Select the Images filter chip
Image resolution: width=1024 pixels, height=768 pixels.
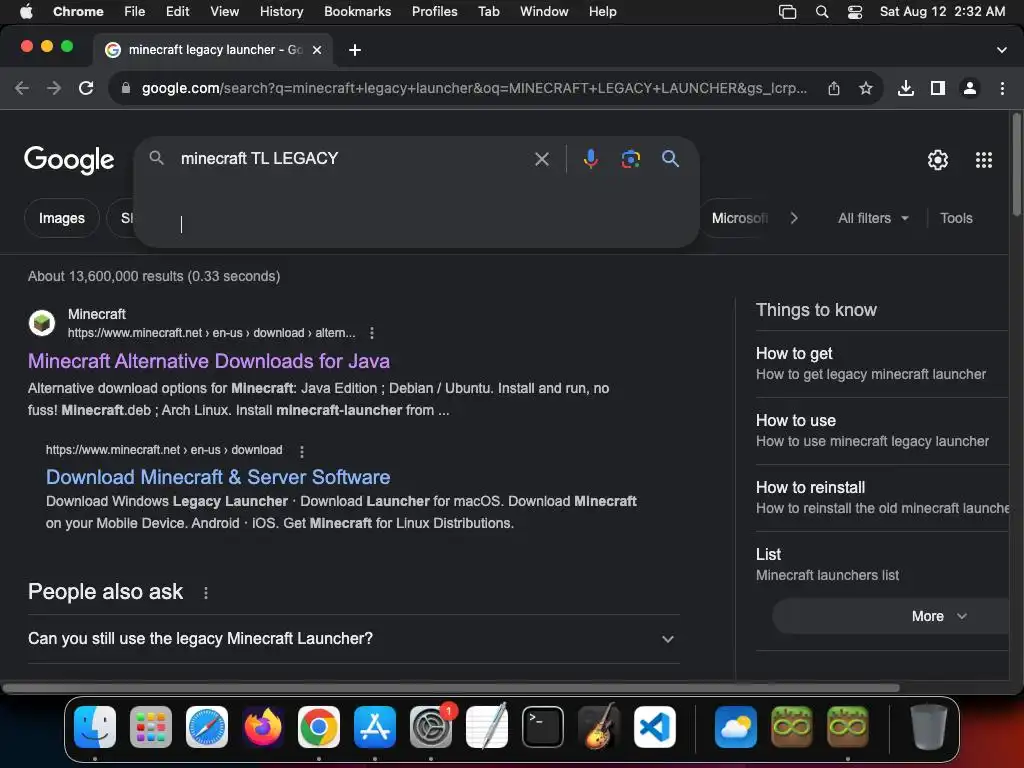click(61, 218)
